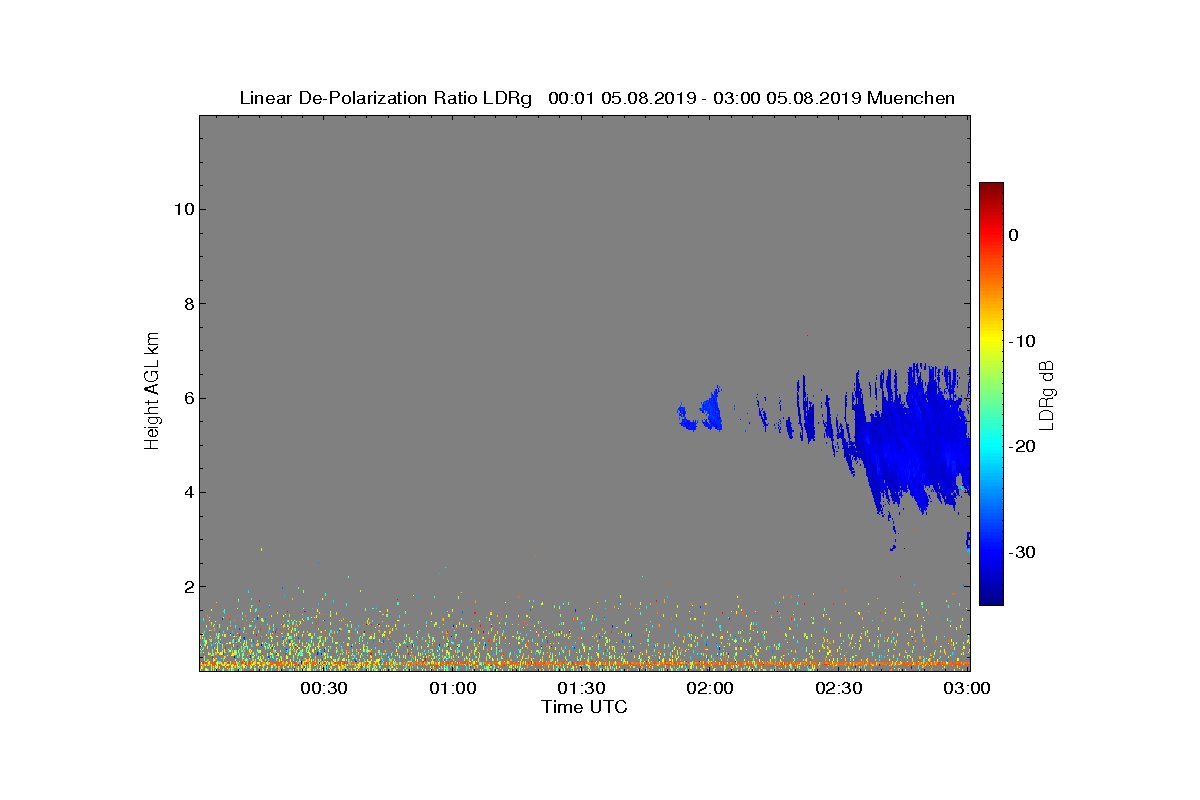The image size is (1200, 800).
Task: Click the colorbar value label -10
Action: pyautogui.click(x=1021, y=341)
